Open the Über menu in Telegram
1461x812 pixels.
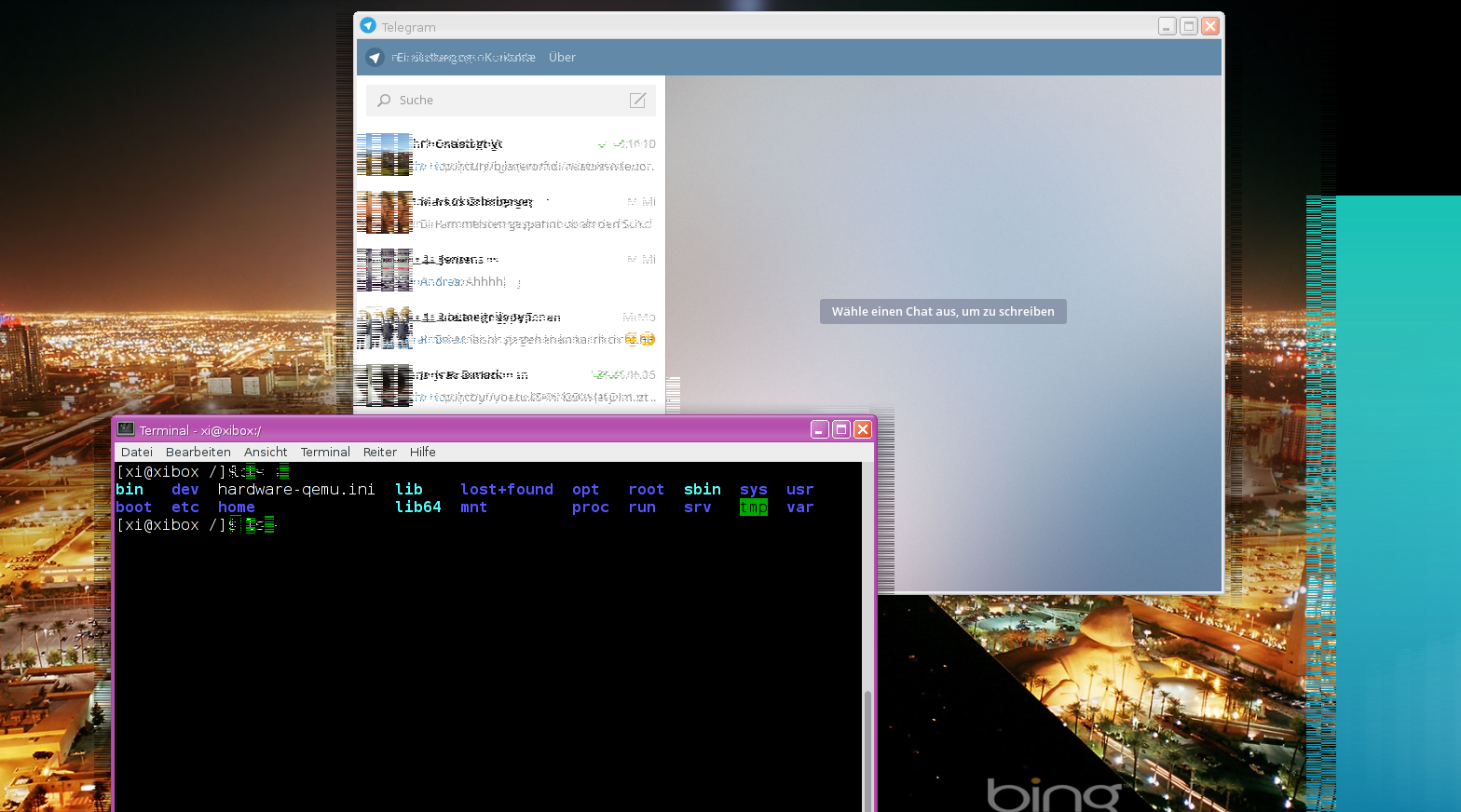(x=562, y=58)
